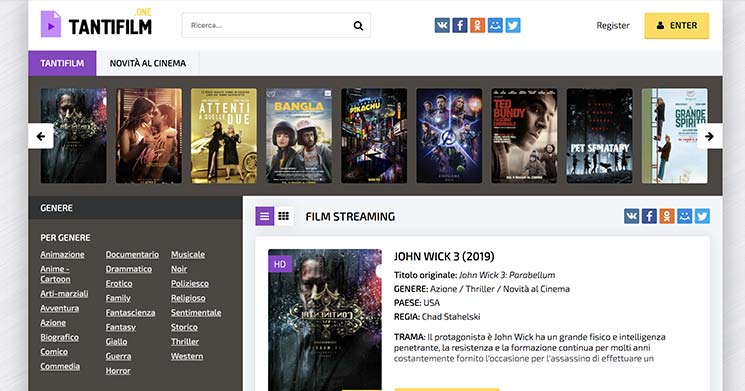Choose the Horror genre
Image resolution: width=745 pixels, height=391 pixels.
(x=118, y=371)
